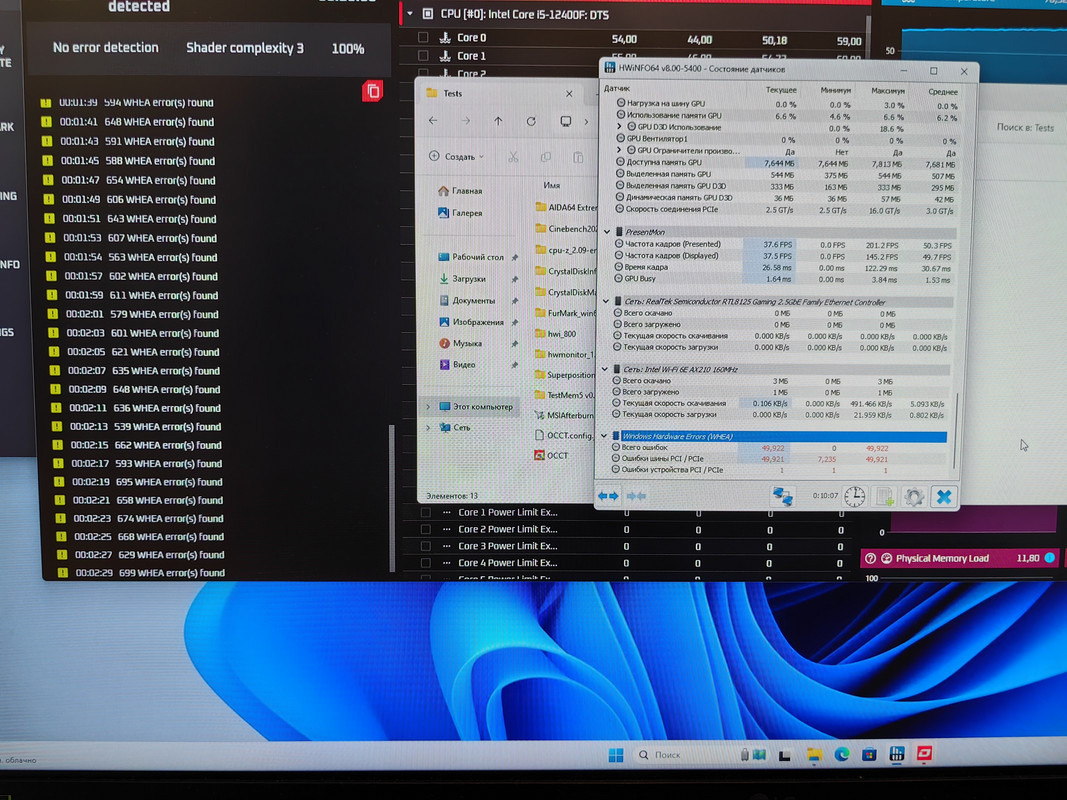Click HWiNFO shrink columns arrows button

click(x=636, y=496)
